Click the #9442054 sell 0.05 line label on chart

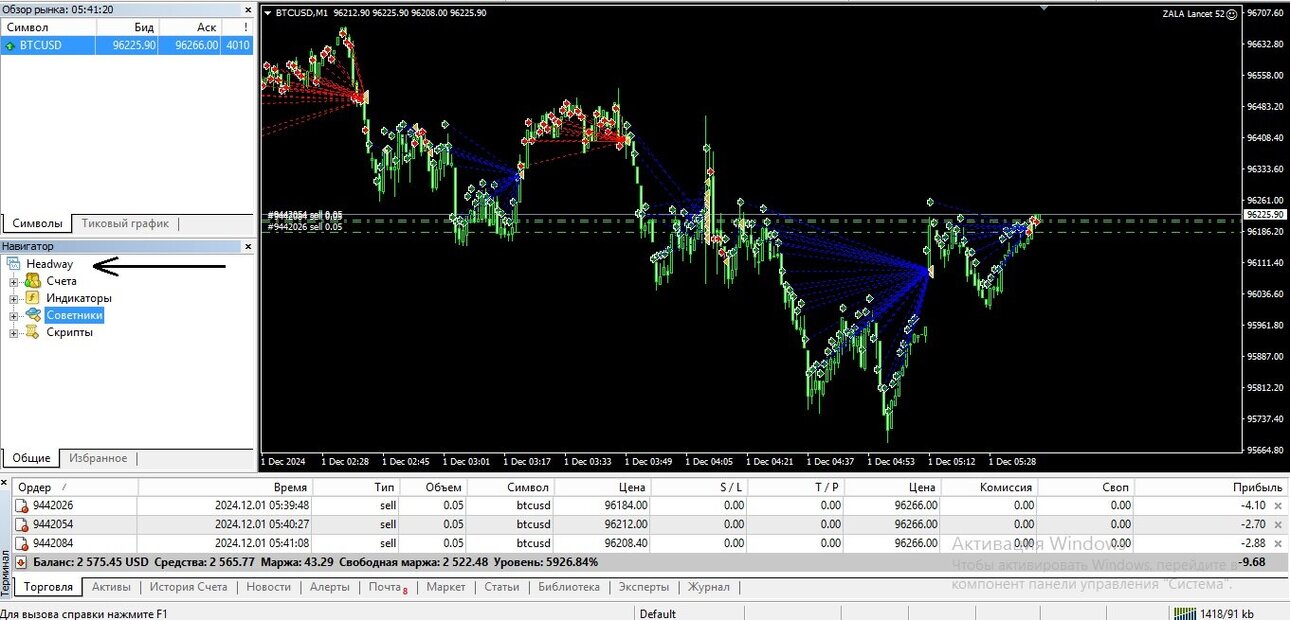(304, 215)
